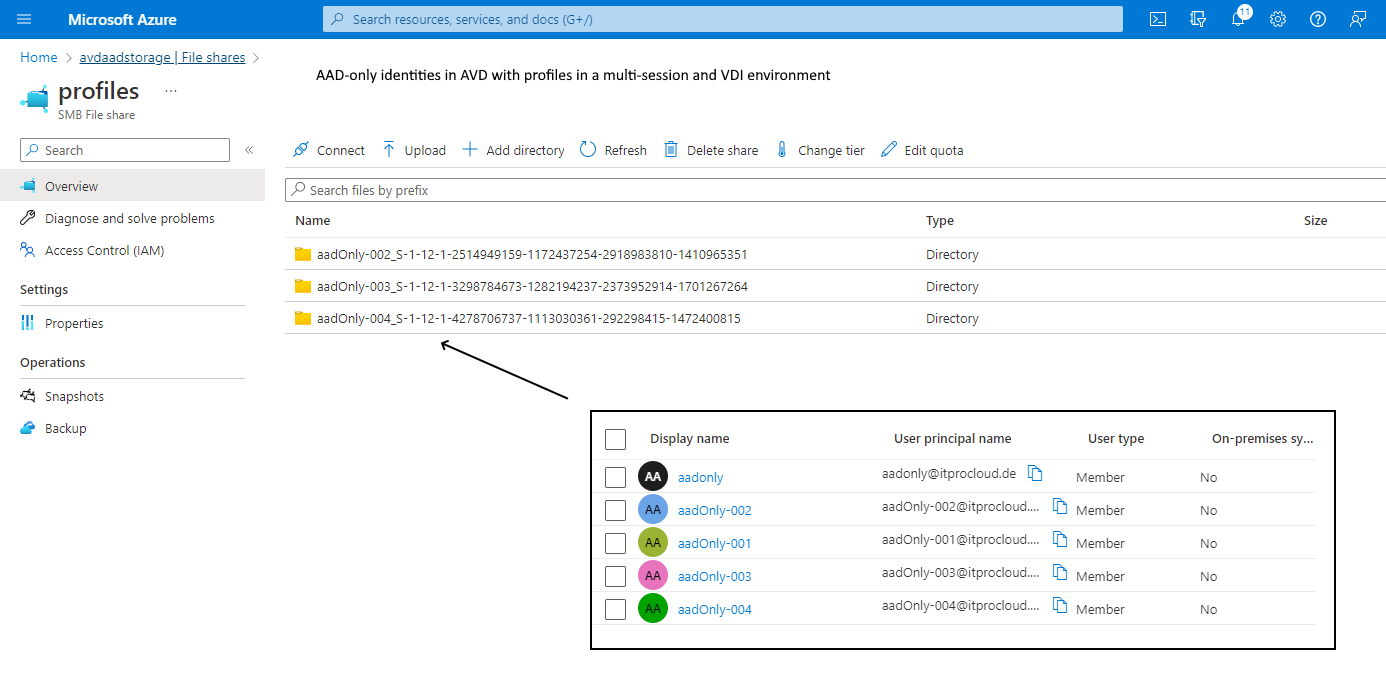The width and height of the screenshot is (1386, 678).
Task: Open the aadOnly-003 profile directory
Action: click(x=532, y=286)
